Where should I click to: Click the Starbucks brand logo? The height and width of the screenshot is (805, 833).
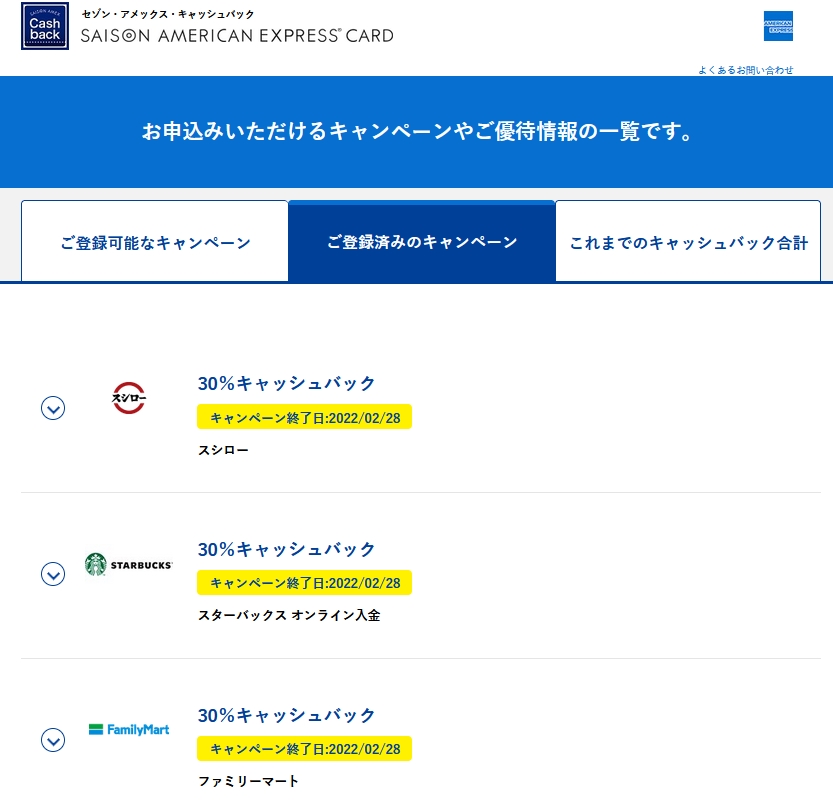click(129, 564)
